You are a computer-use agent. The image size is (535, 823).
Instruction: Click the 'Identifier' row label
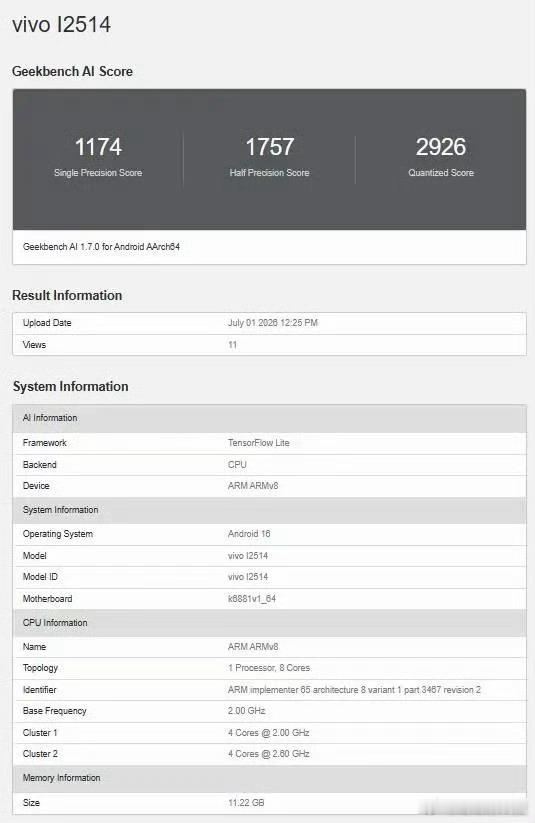[39, 690]
